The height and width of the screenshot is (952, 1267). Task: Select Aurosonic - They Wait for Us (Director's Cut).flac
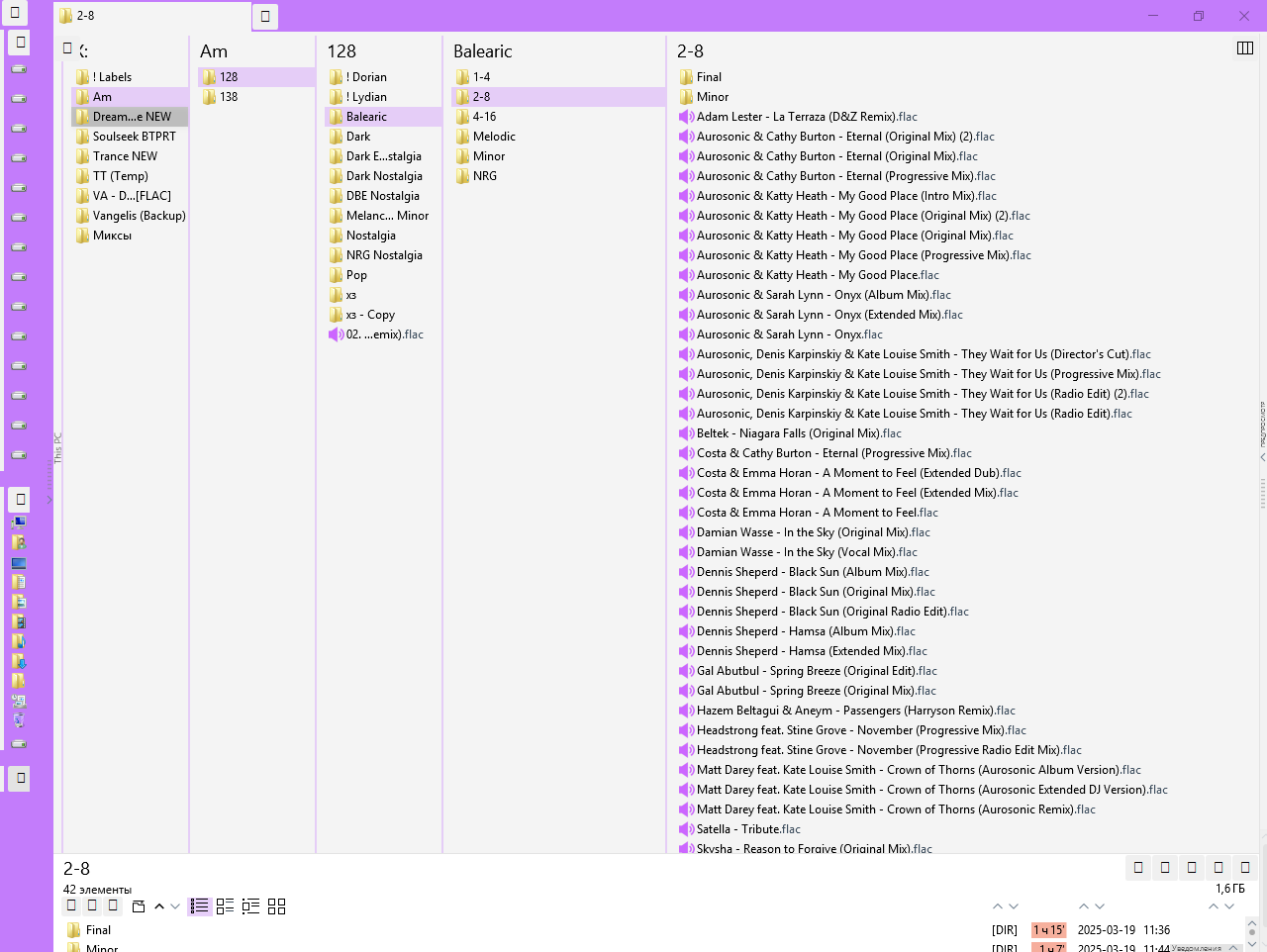coord(924,354)
